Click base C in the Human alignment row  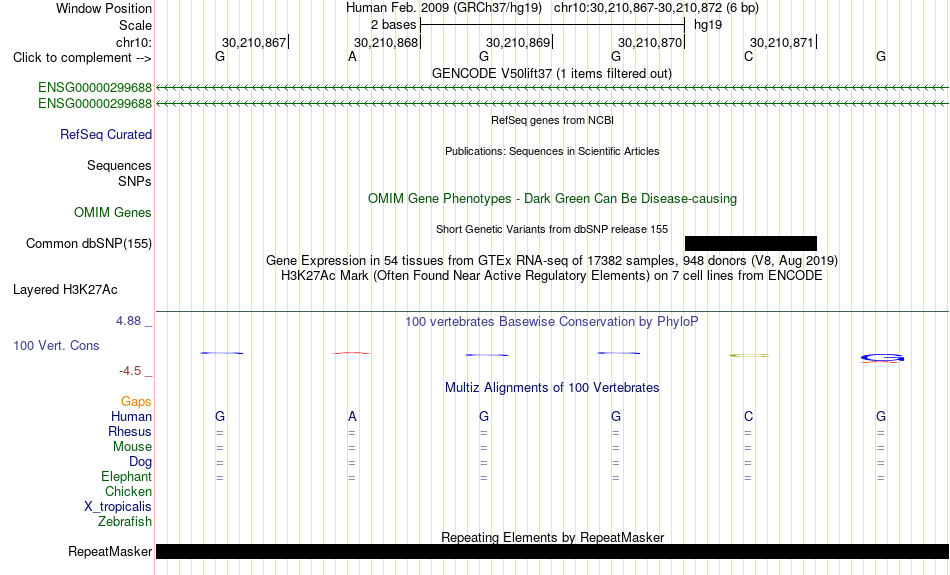(x=748, y=416)
